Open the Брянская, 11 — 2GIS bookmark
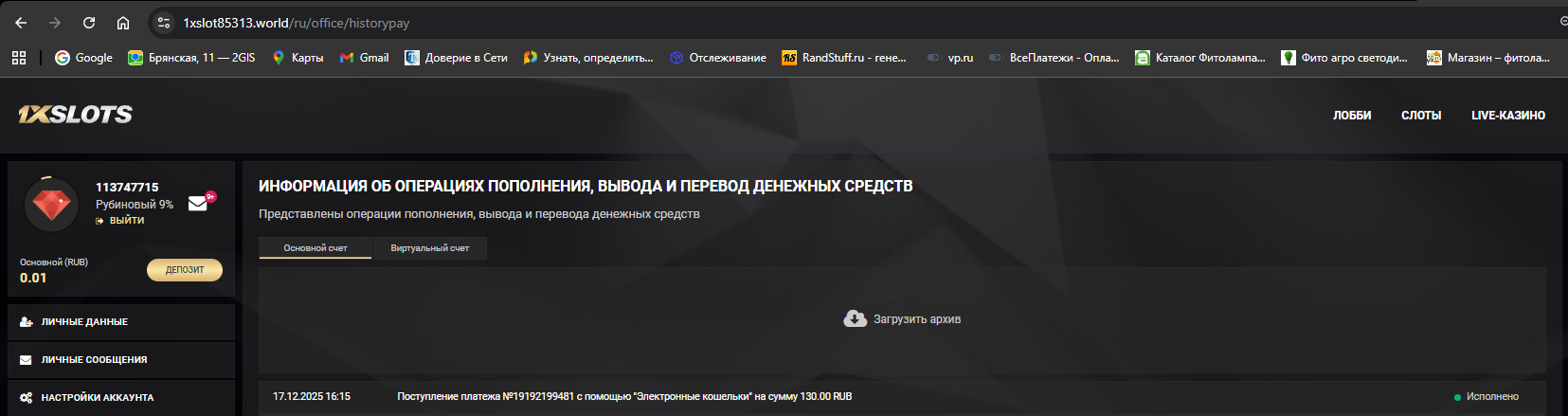This screenshot has height=416, width=1568. [x=191, y=58]
